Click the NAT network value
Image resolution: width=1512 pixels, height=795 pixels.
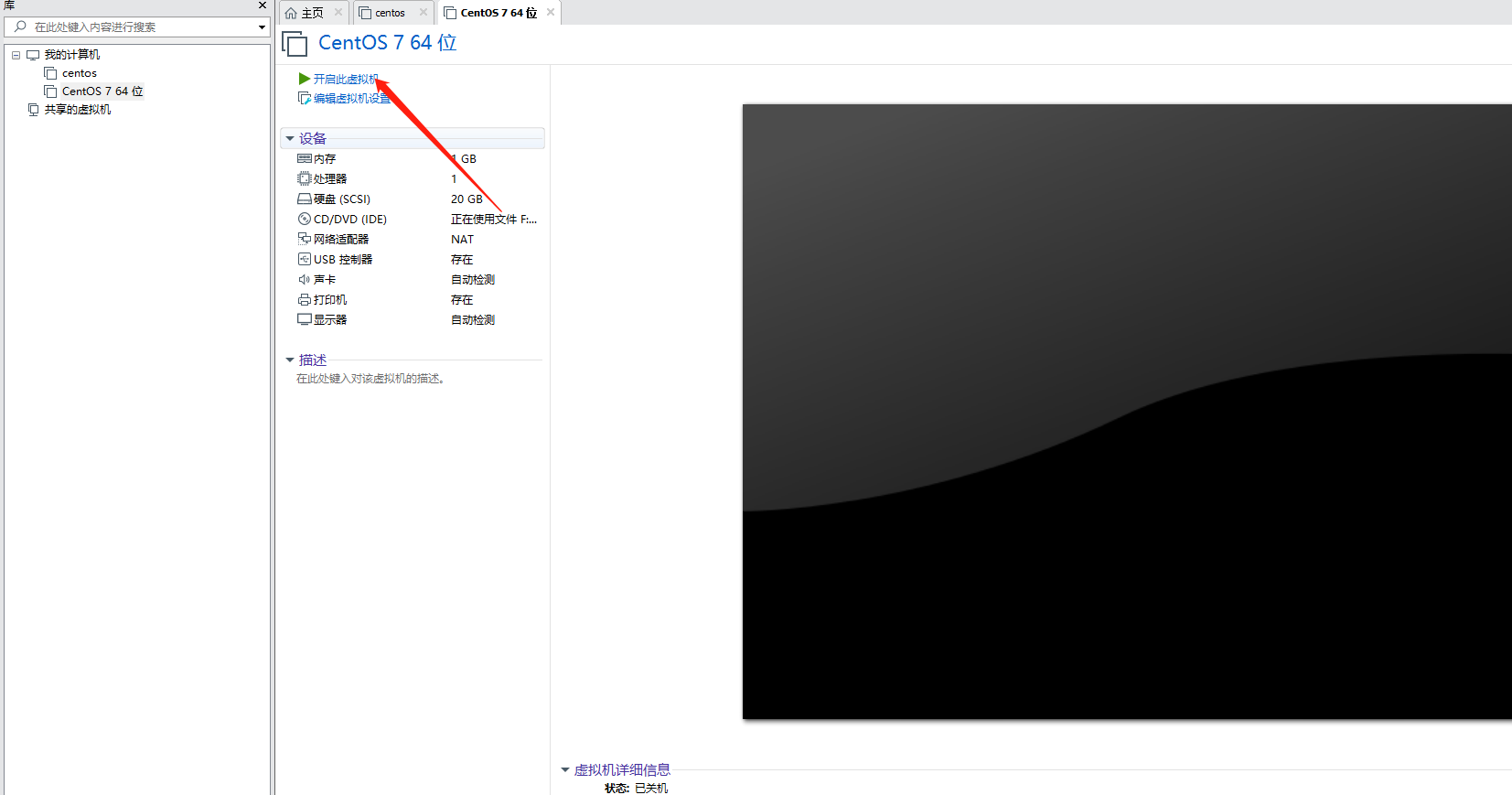462,239
